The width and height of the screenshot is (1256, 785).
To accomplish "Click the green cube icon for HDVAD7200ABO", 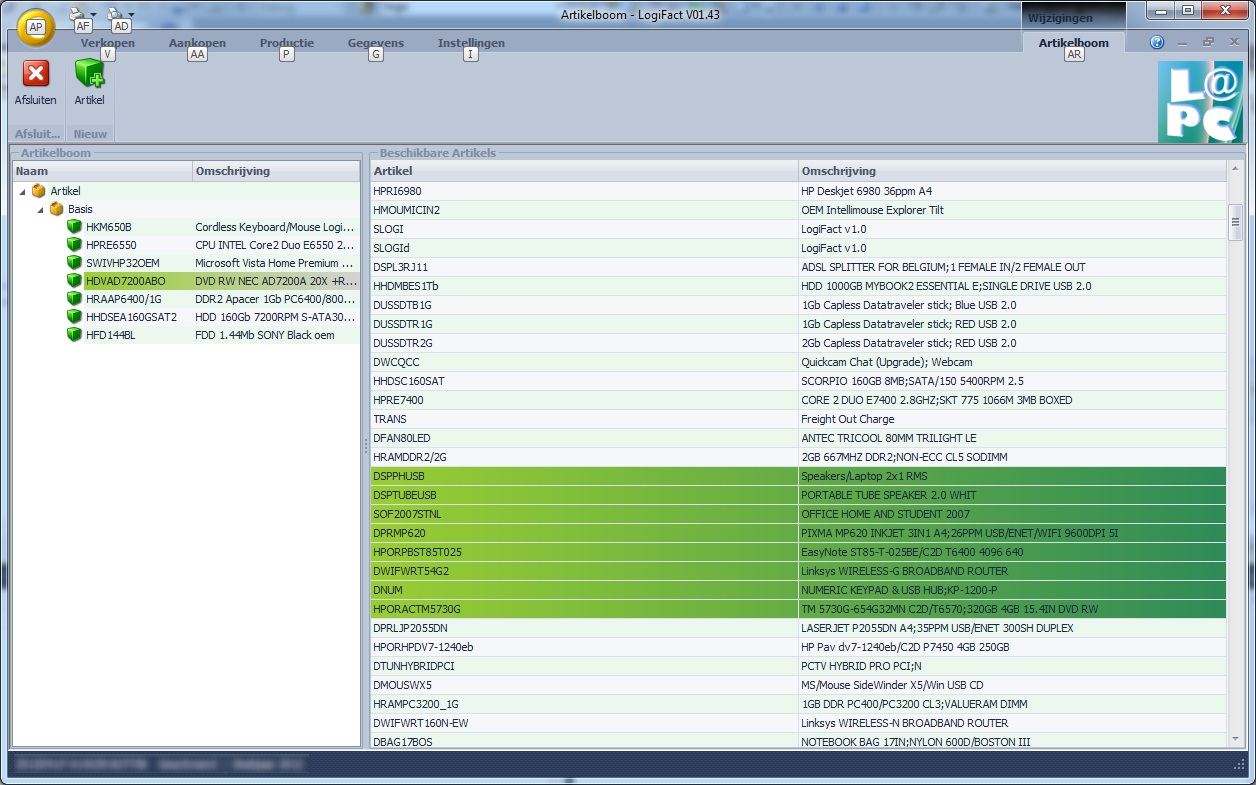I will click(x=74, y=281).
